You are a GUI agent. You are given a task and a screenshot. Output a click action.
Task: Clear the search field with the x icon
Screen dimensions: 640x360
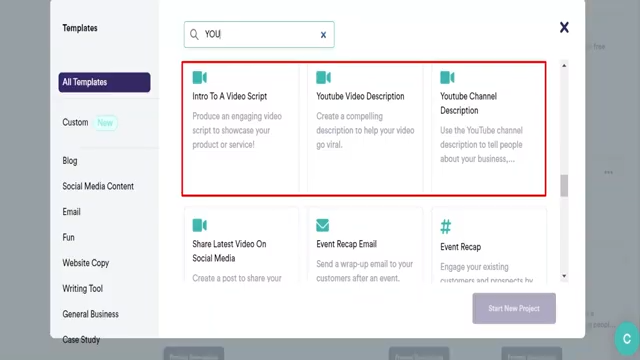click(323, 35)
